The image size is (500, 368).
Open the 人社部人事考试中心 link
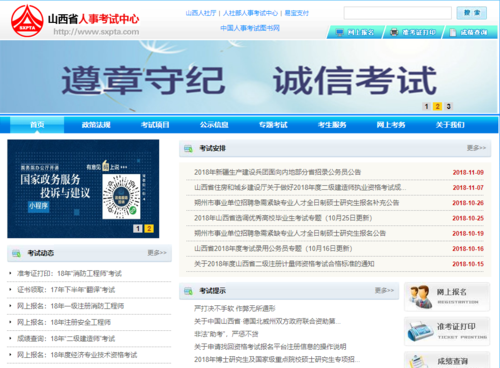pos(250,13)
